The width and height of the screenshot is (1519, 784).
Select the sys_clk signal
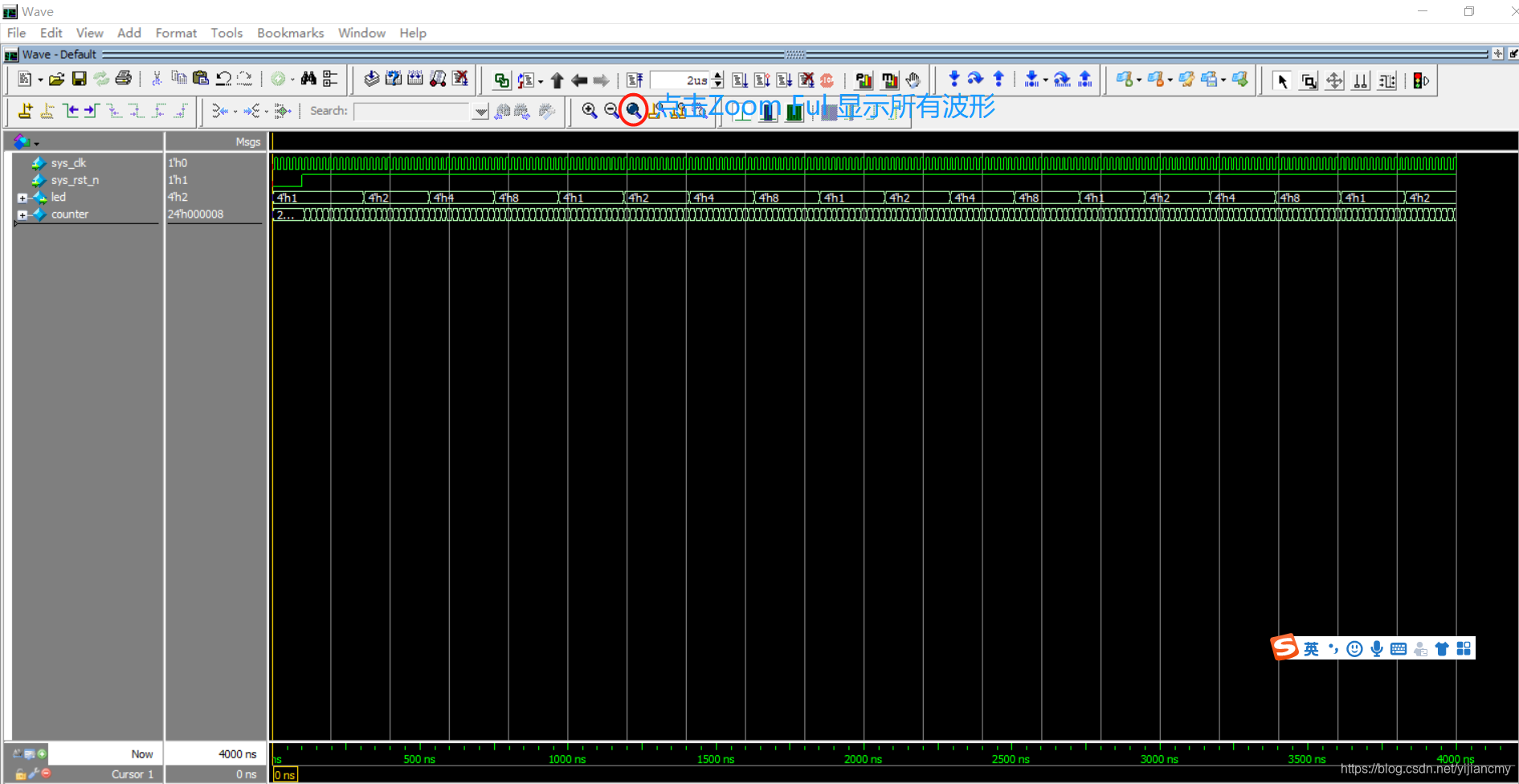68,163
